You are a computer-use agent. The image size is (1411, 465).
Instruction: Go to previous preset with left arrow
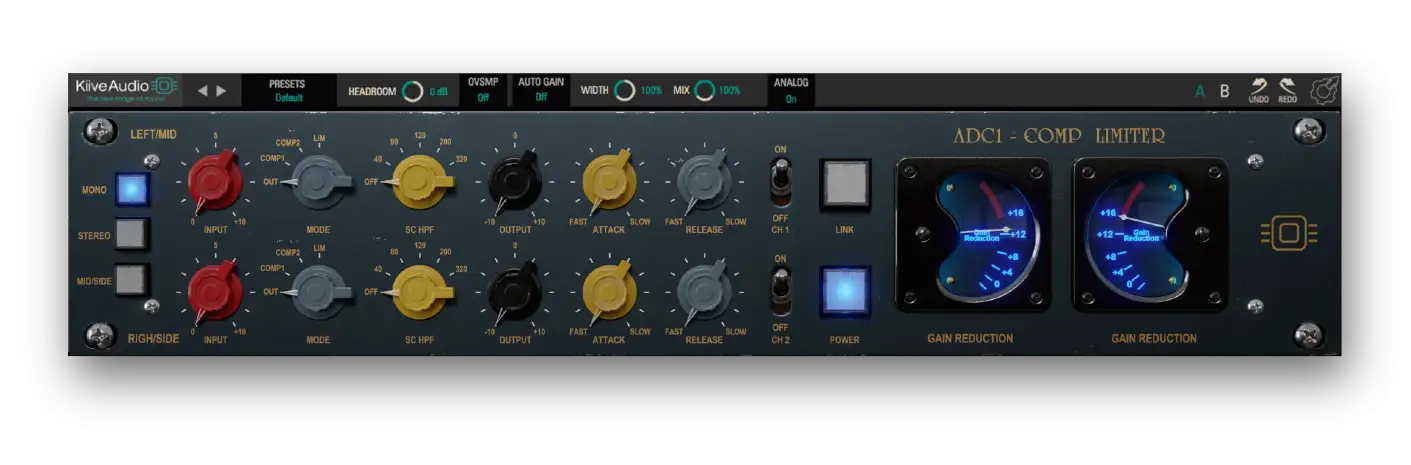pyautogui.click(x=203, y=91)
